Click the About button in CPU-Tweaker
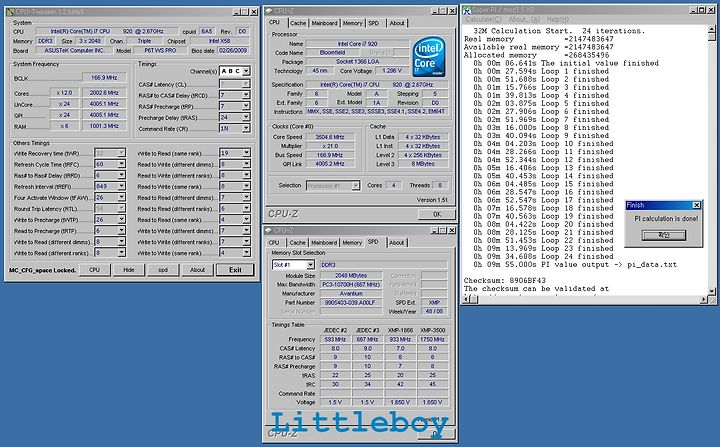The image size is (720, 447). (197, 270)
